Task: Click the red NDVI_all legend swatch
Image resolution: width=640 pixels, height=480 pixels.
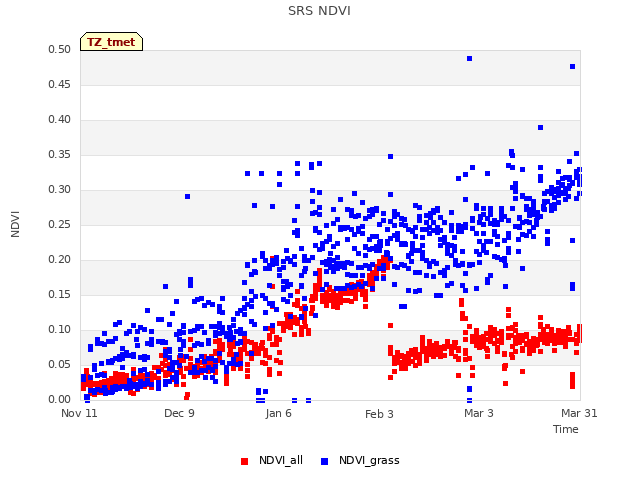Action: (244, 461)
